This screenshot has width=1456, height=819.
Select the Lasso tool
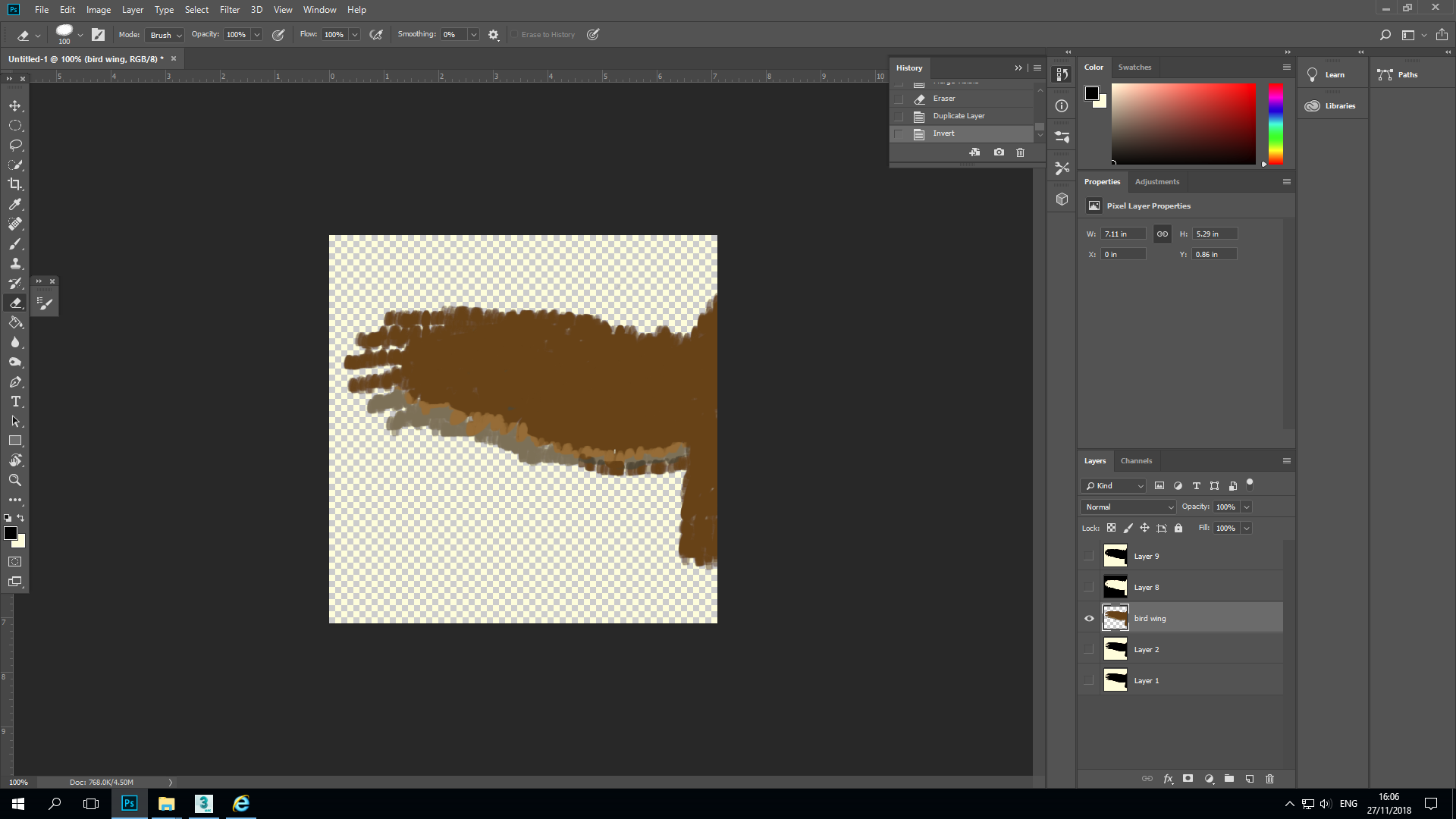click(15, 145)
